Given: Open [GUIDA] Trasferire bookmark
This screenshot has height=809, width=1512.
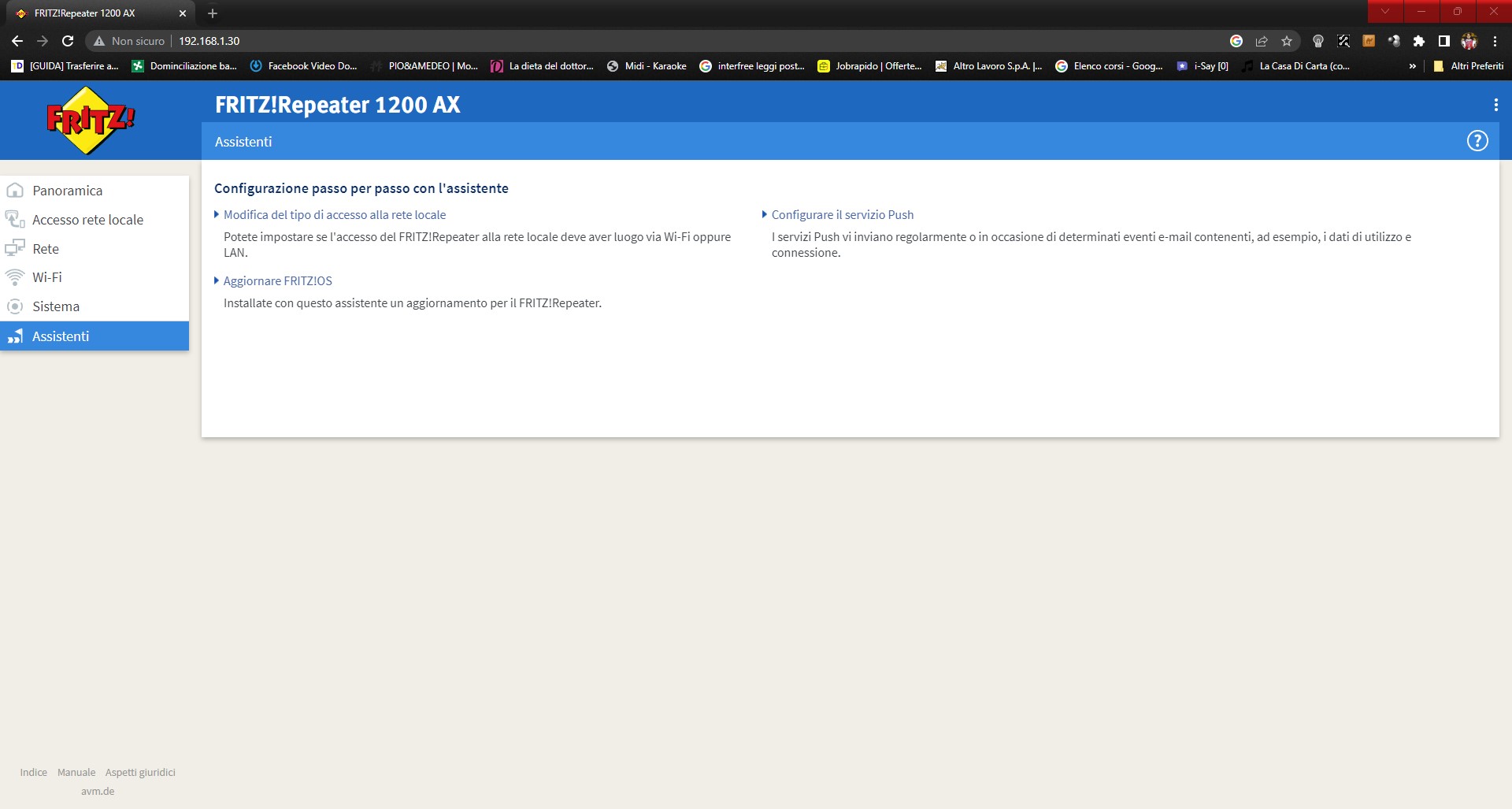Looking at the screenshot, I should pyautogui.click(x=65, y=66).
